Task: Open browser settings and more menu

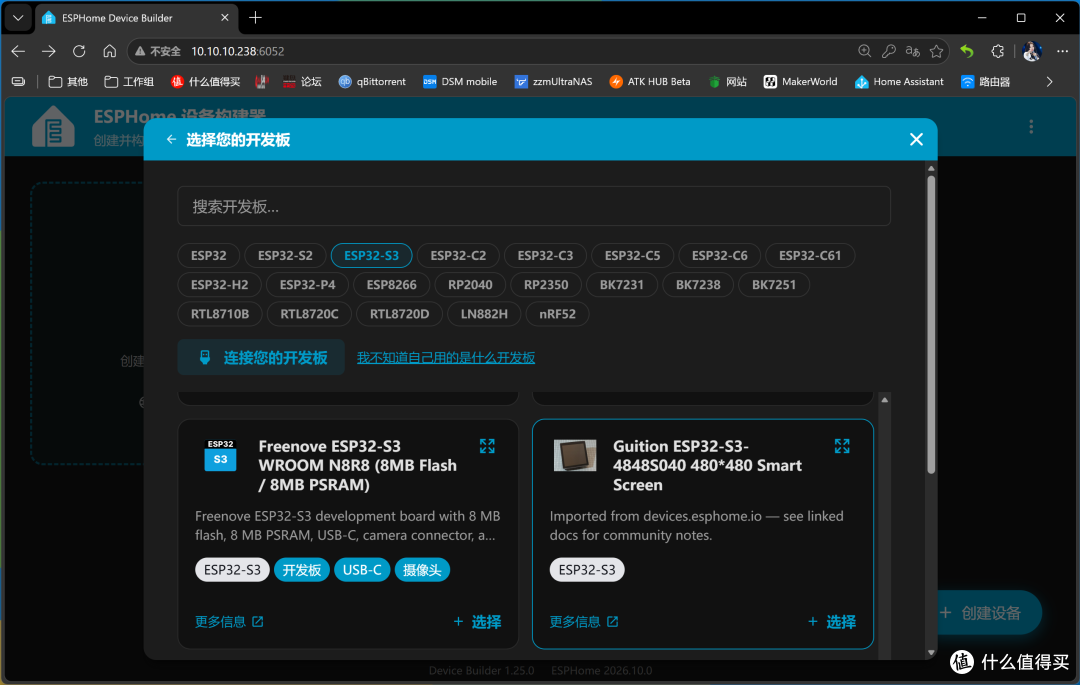Action: tap(1062, 51)
